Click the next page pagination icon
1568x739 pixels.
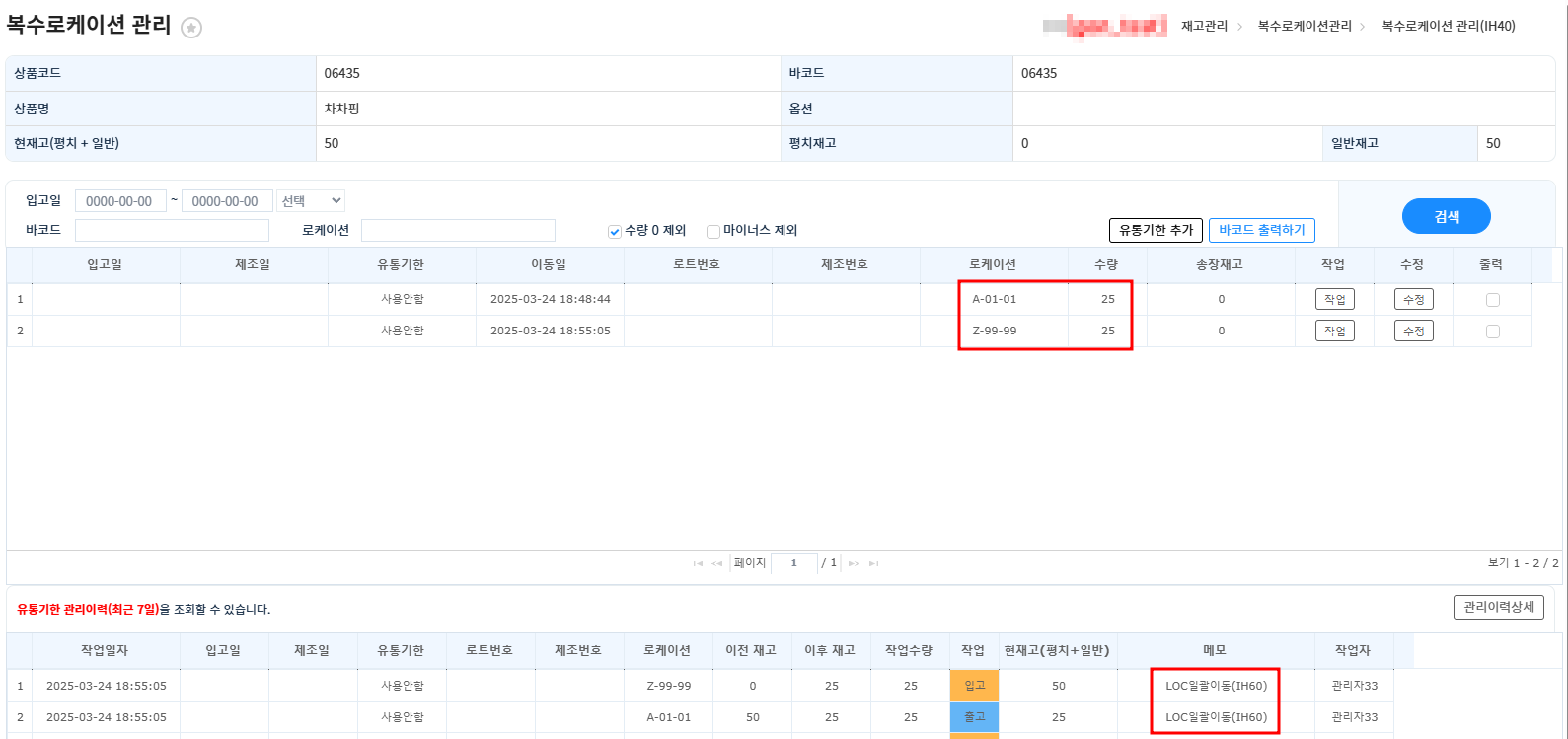[854, 563]
